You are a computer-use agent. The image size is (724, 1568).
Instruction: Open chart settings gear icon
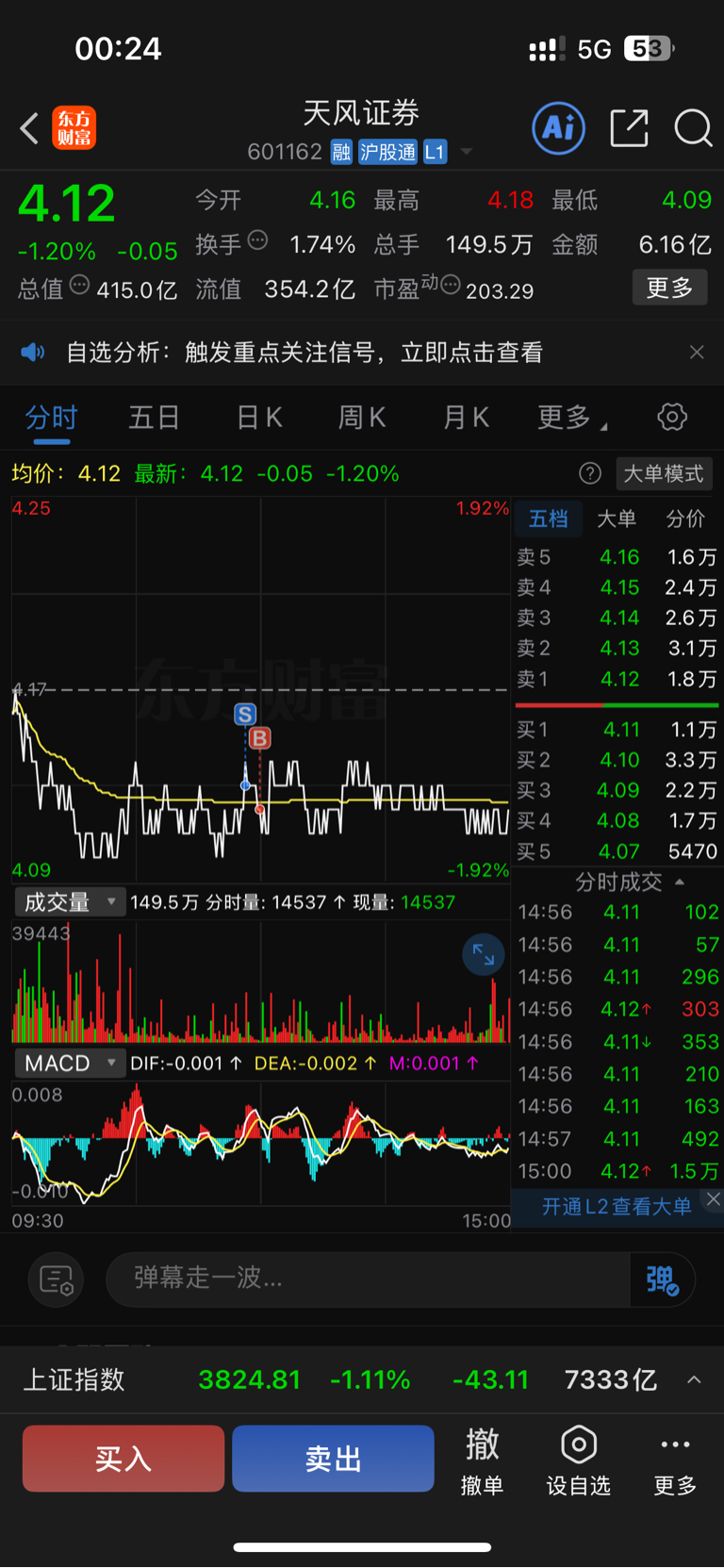point(672,417)
